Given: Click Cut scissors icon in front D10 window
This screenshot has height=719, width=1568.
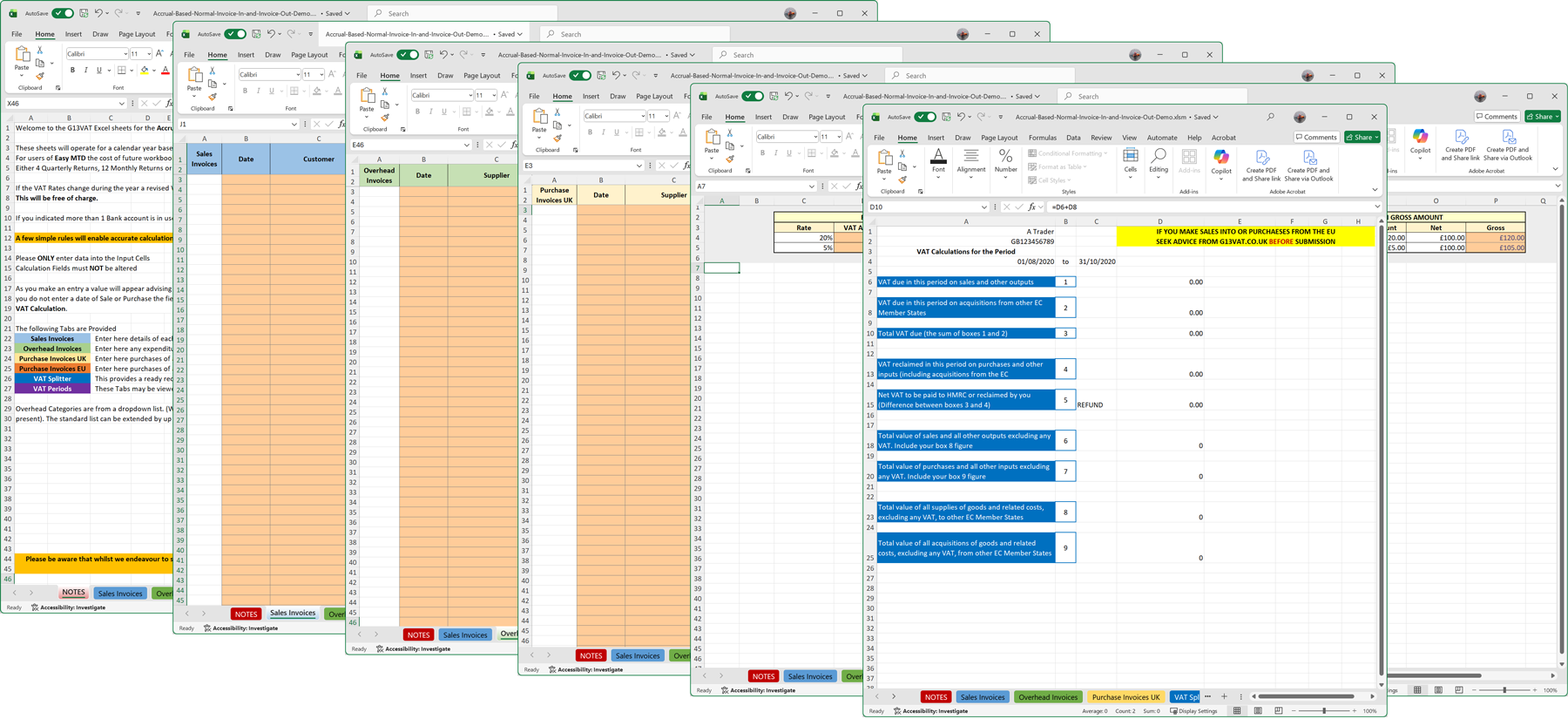Looking at the screenshot, I should pos(902,153).
